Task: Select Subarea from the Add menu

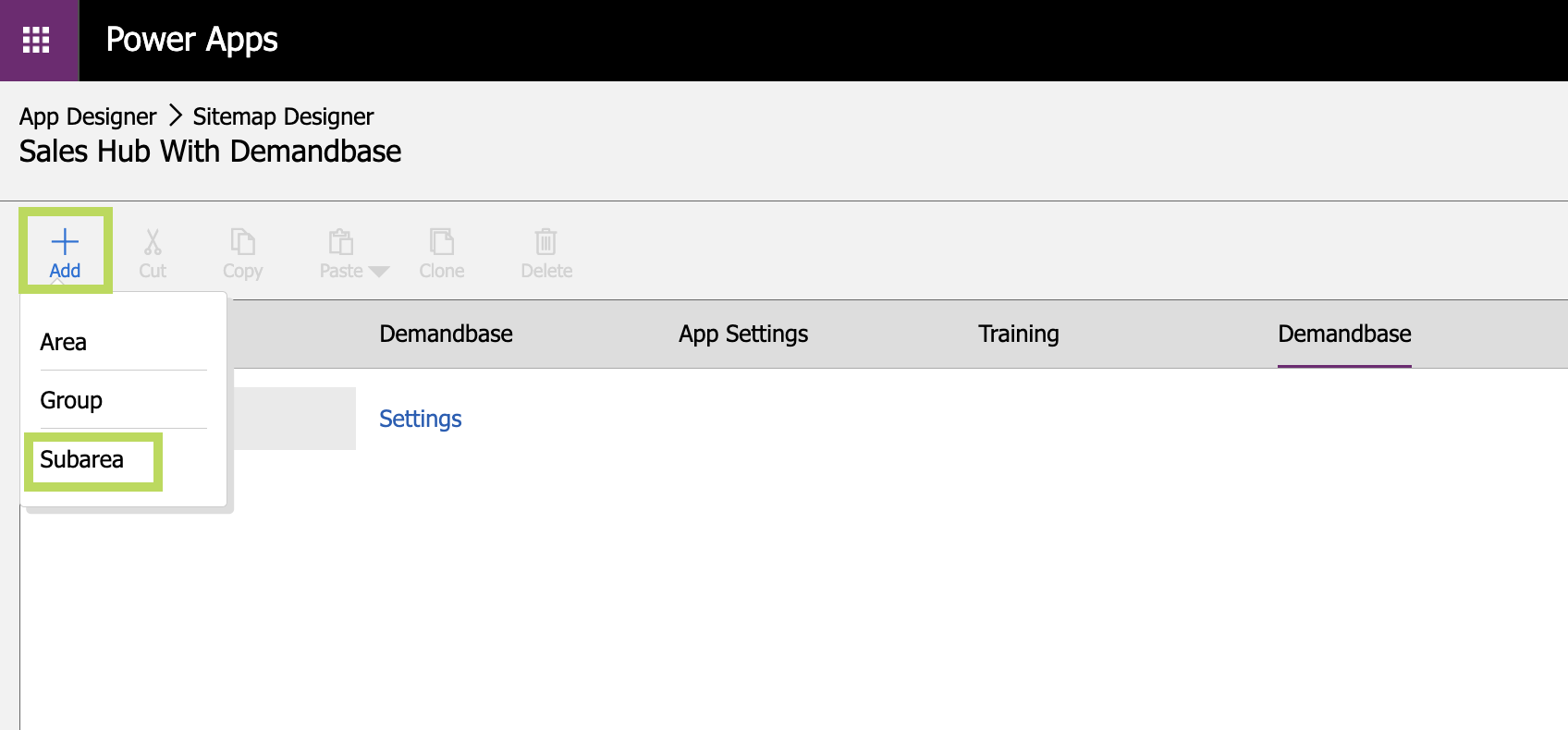Action: (82, 459)
